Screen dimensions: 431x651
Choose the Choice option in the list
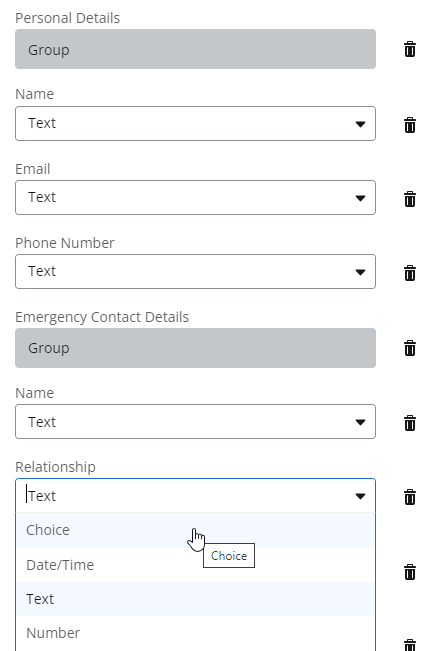[195, 530]
